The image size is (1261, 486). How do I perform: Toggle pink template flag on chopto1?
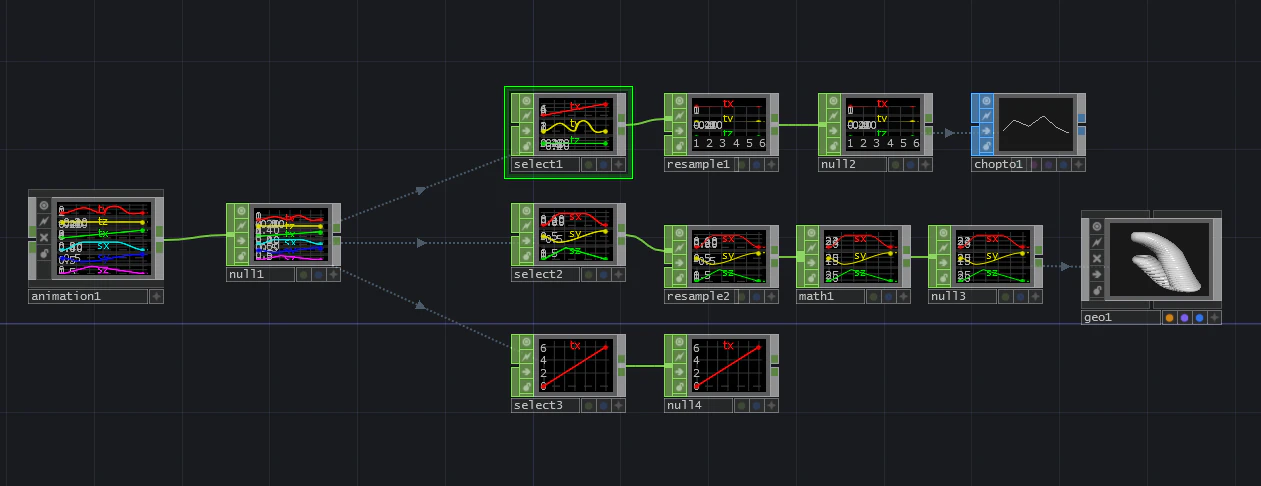pos(1035,164)
